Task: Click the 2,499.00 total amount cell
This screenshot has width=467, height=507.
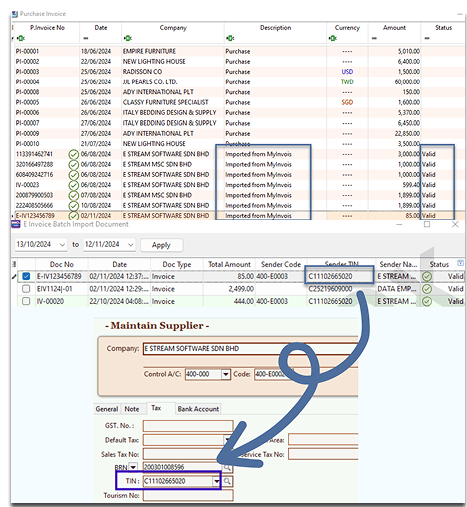Action: (229, 289)
